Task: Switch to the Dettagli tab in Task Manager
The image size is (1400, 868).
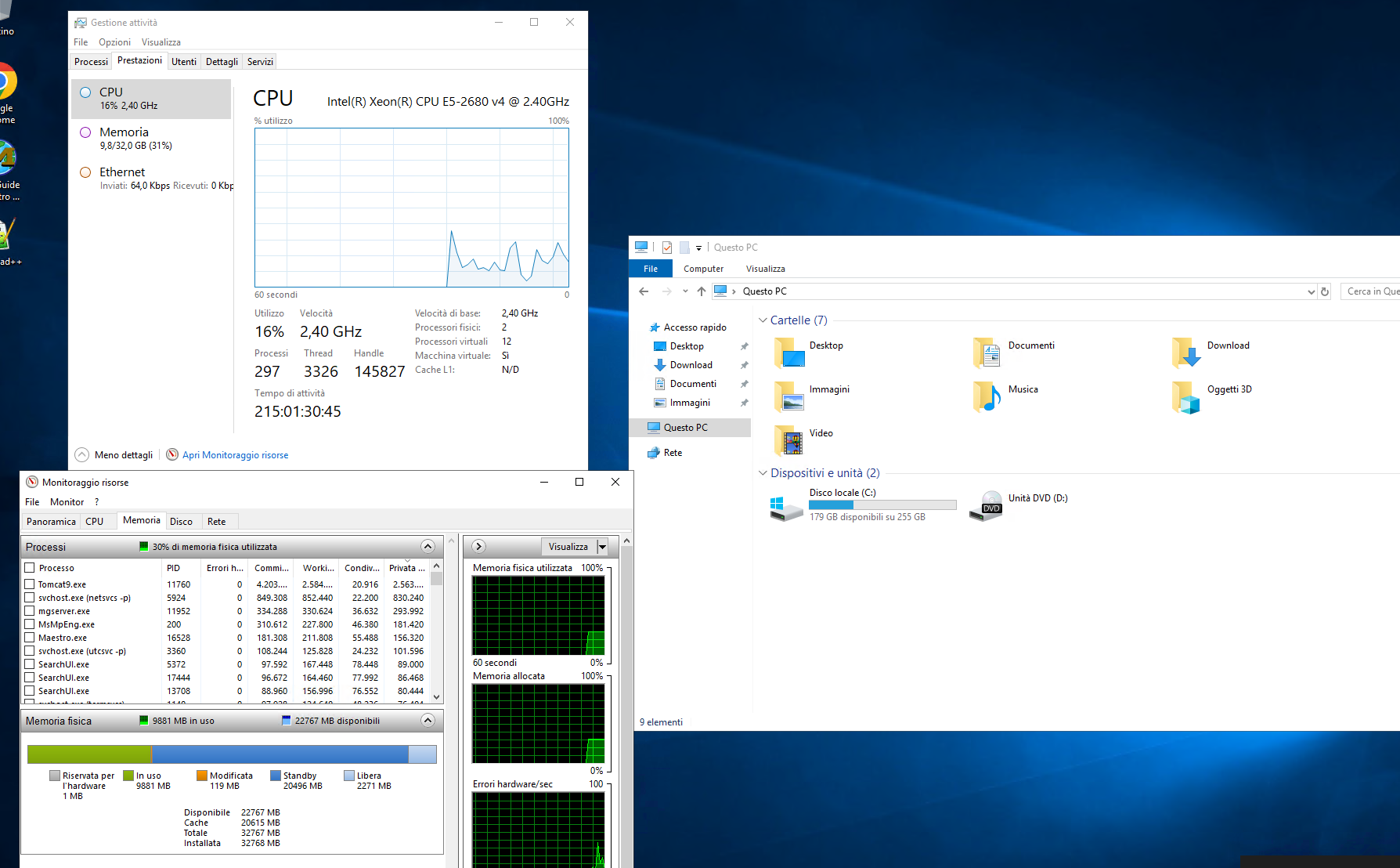Action: click(x=222, y=62)
